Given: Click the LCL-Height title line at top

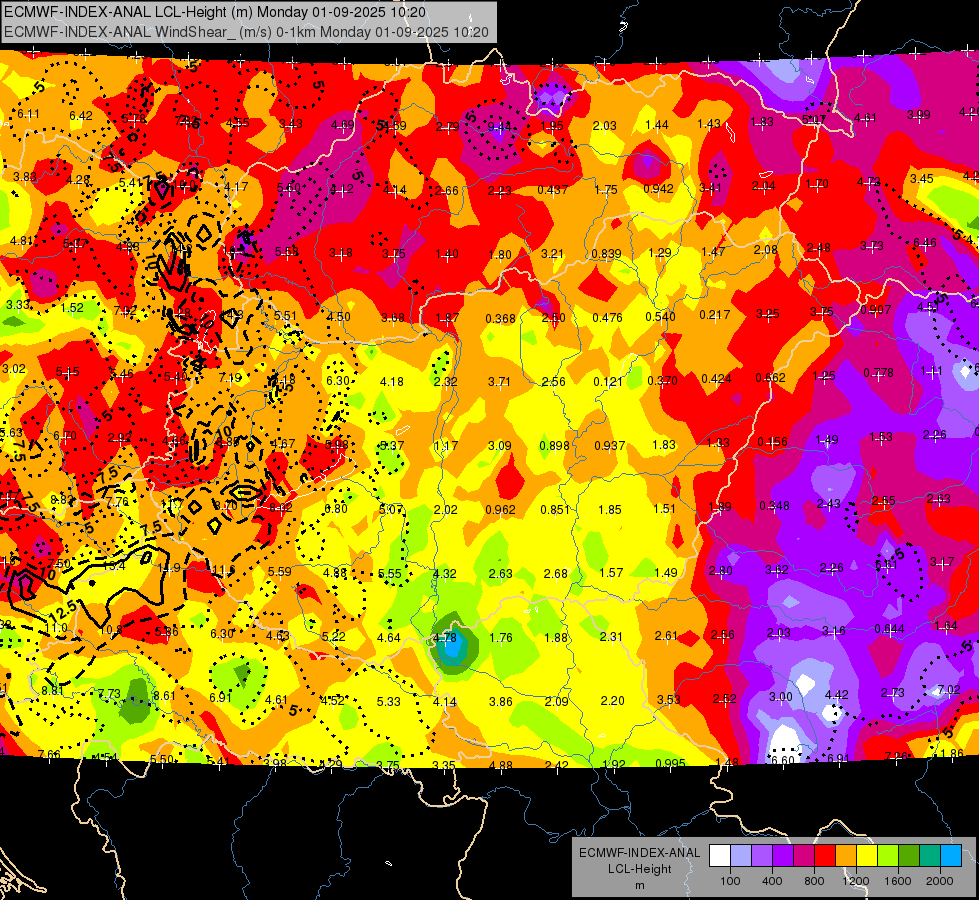Looking at the screenshot, I should tap(215, 12).
